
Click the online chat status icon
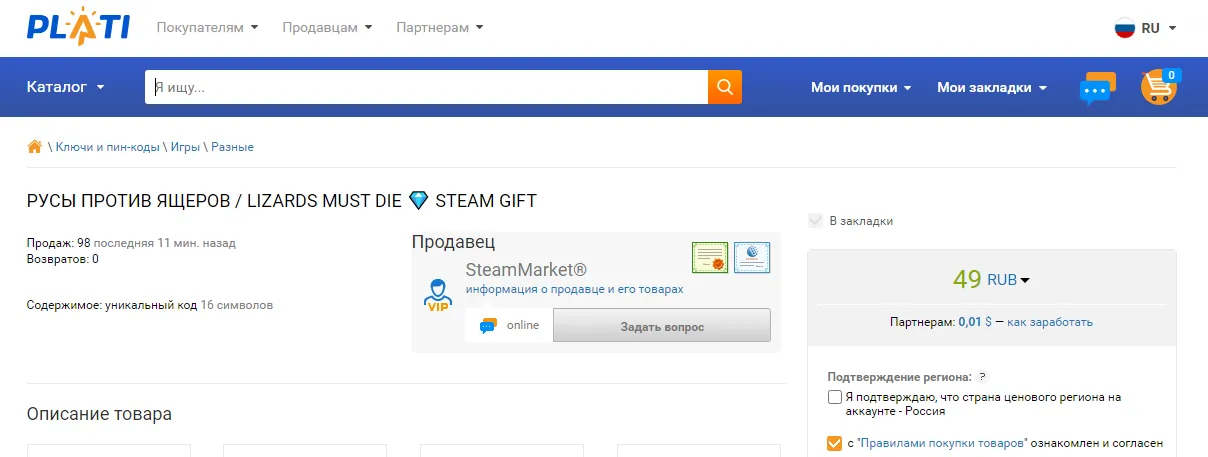pos(488,326)
